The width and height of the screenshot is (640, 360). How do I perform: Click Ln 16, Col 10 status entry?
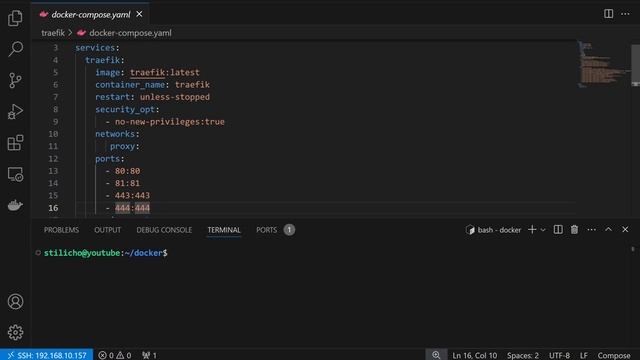[474, 356]
